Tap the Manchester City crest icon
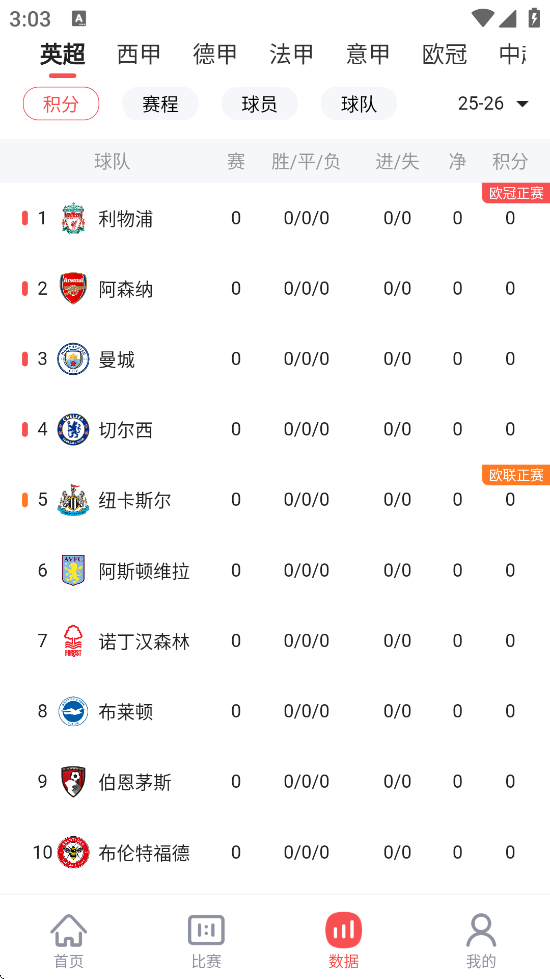This screenshot has width=550, height=979. pos(73,359)
